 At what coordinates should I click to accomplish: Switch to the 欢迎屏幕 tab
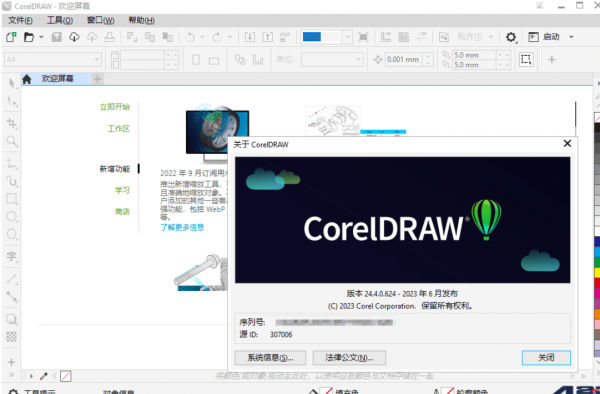tap(57, 79)
